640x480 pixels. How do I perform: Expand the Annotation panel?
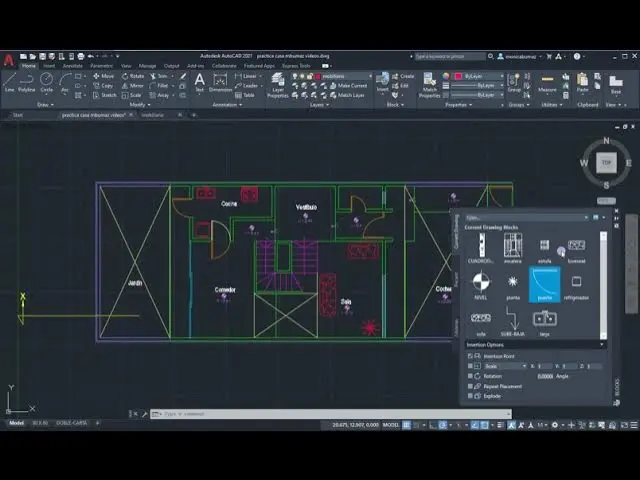pyautogui.click(x=227, y=105)
